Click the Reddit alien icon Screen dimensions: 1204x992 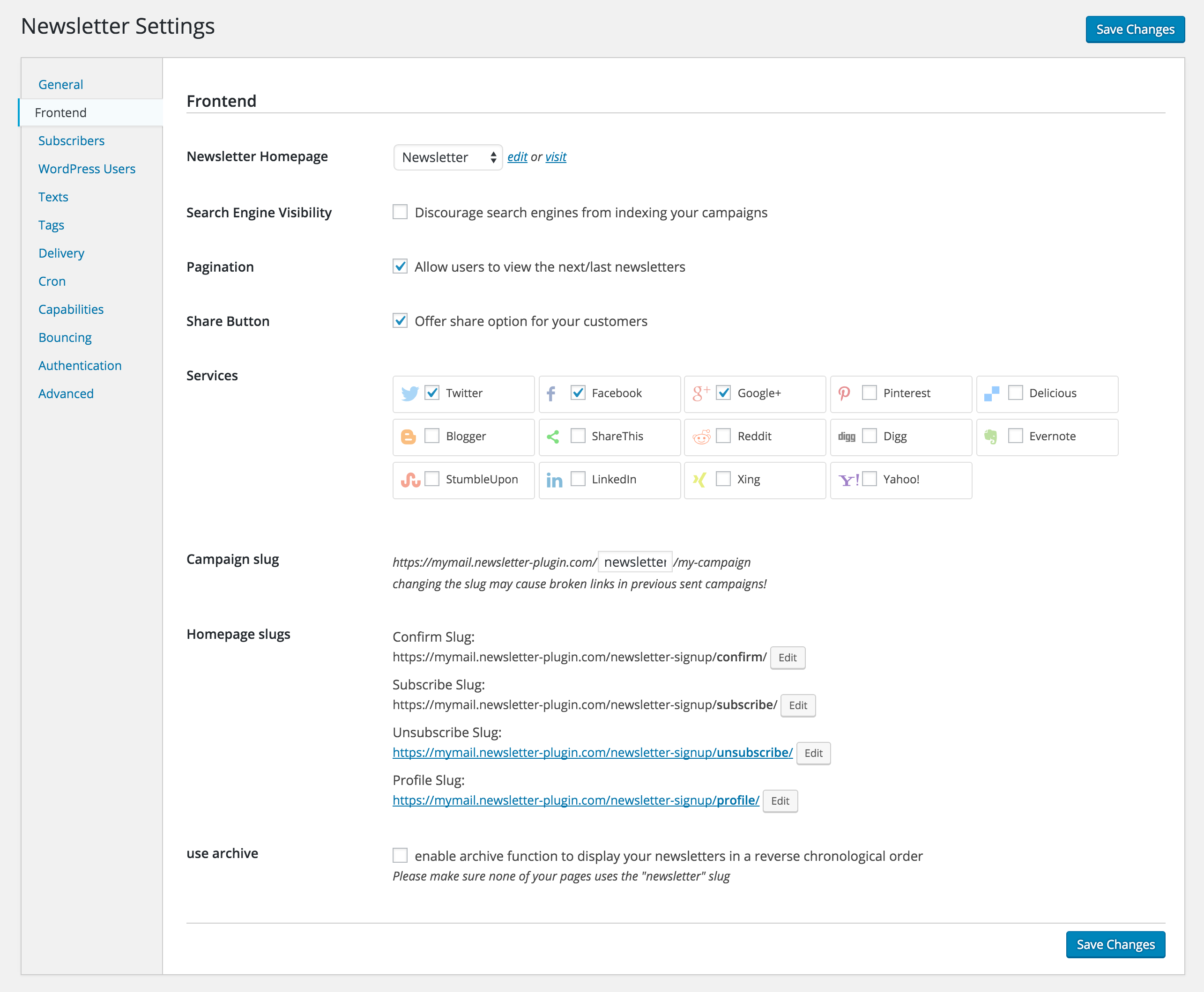click(701, 437)
